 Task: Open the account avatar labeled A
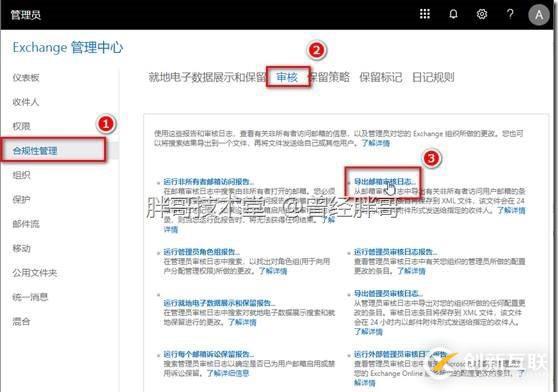point(538,15)
